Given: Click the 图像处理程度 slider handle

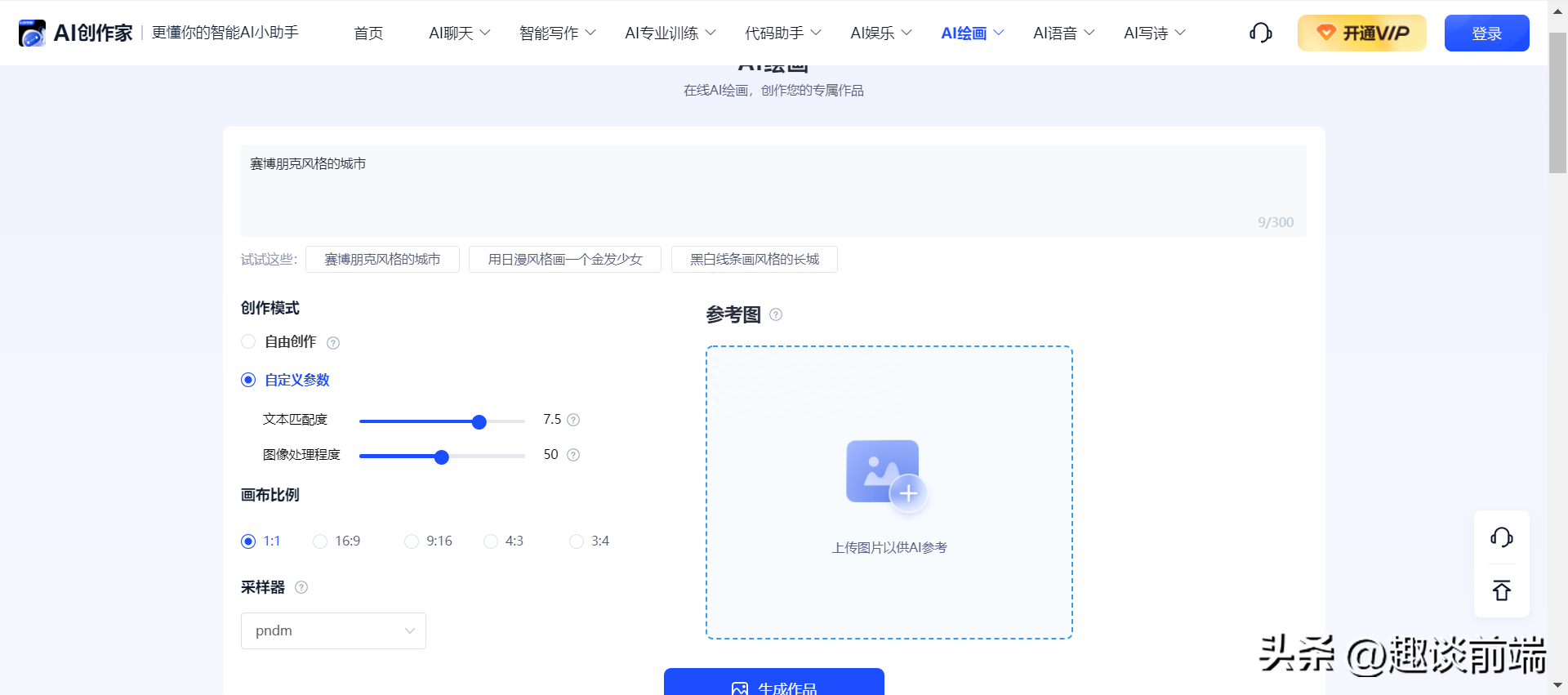Looking at the screenshot, I should [442, 457].
